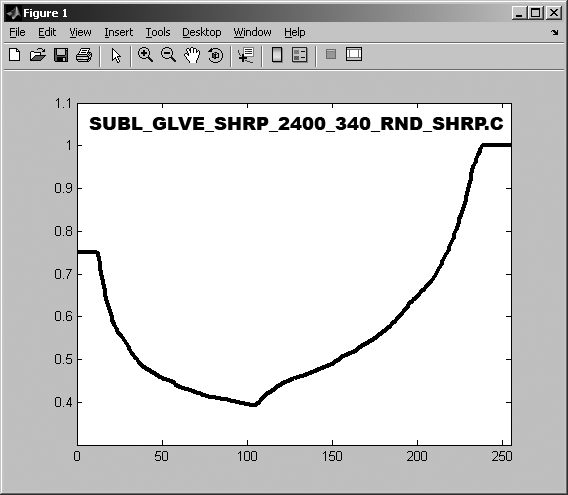Click y-axis tick label 0.7
568x495 pixels.
tap(63, 274)
